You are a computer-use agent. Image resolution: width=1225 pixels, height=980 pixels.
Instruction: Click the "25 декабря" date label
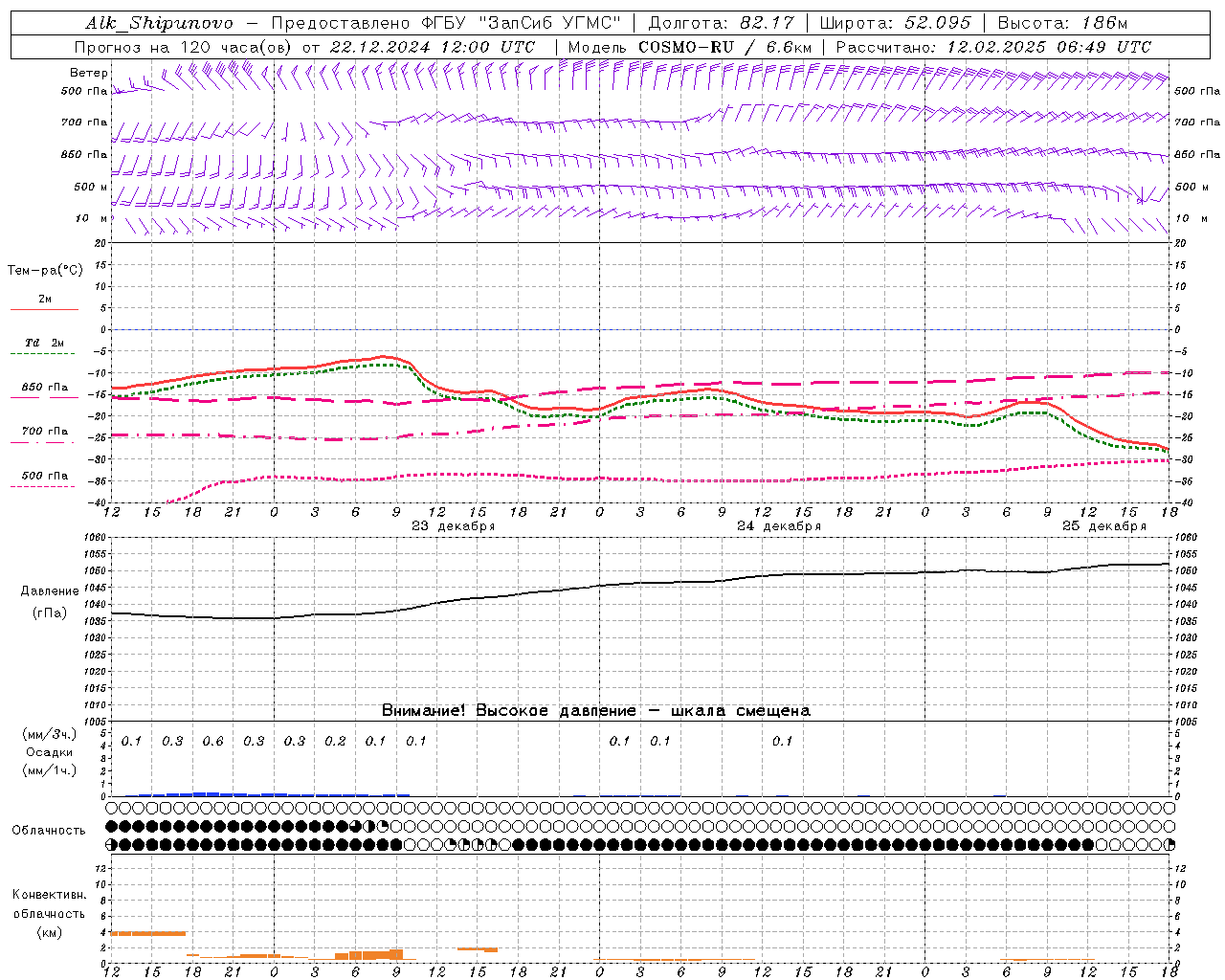pos(1104,526)
